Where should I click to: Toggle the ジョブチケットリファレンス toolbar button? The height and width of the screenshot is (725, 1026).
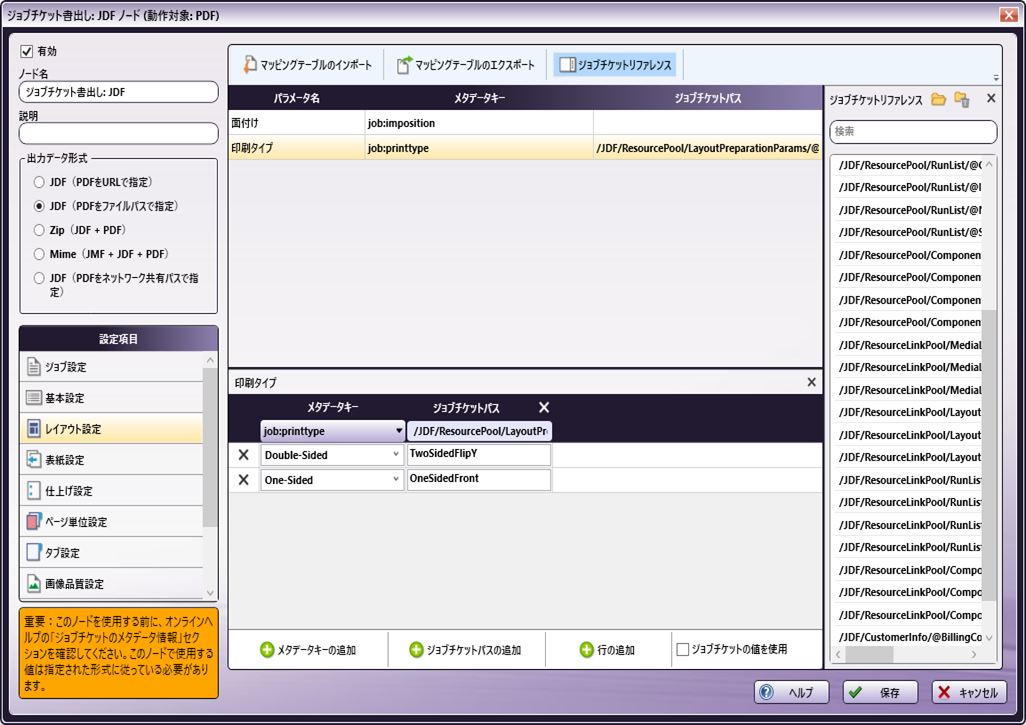(615, 64)
